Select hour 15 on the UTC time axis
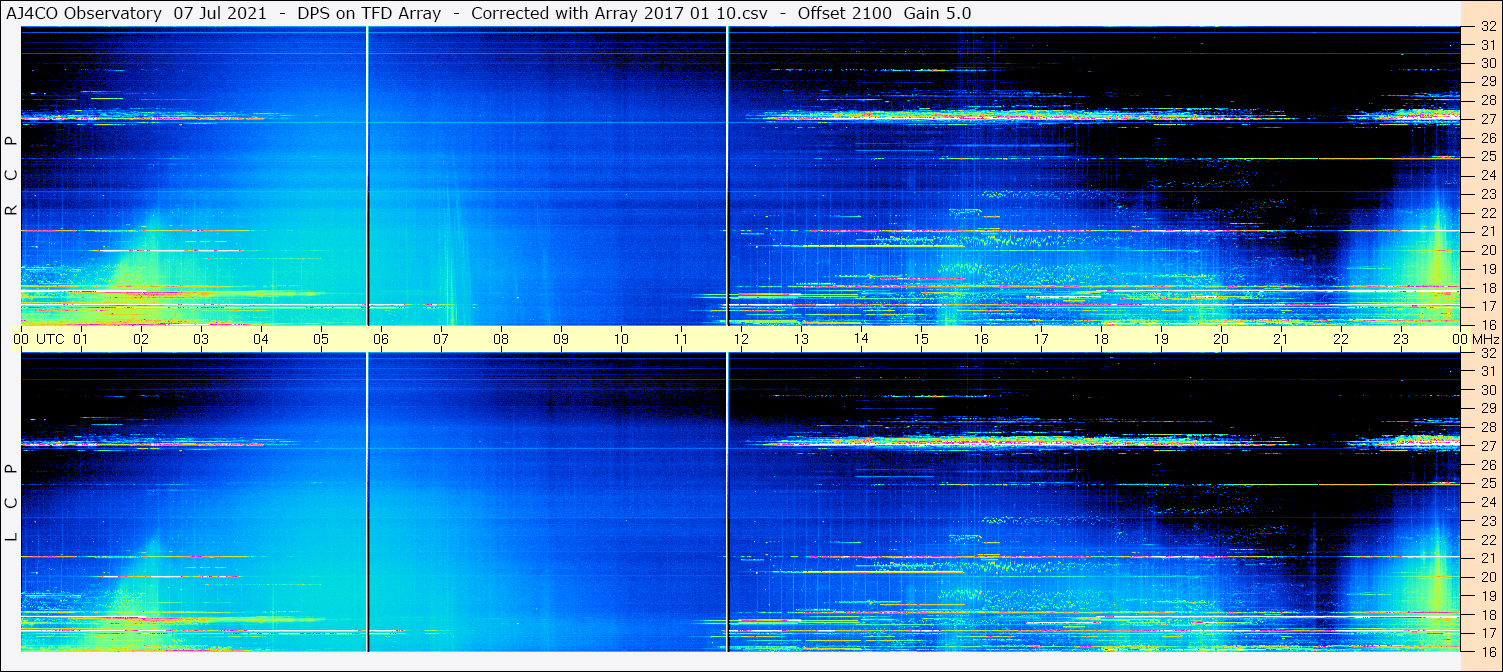1503x672 pixels. 921,339
